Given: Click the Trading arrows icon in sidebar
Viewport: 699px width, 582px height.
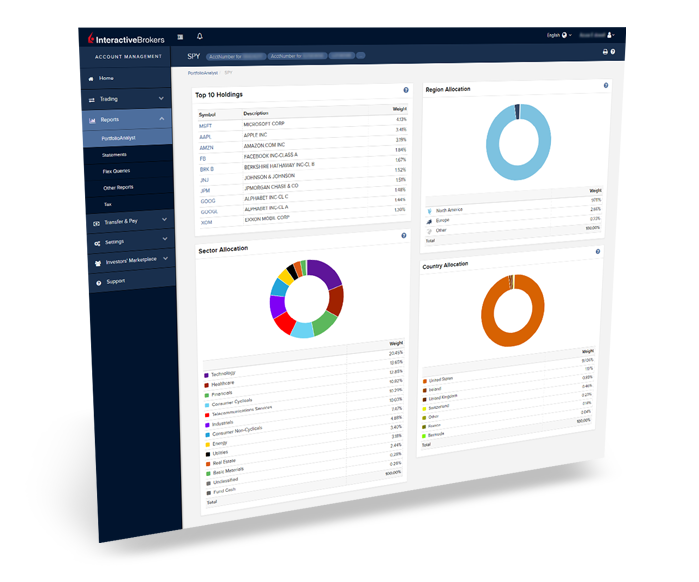Looking at the screenshot, I should pos(91,100).
